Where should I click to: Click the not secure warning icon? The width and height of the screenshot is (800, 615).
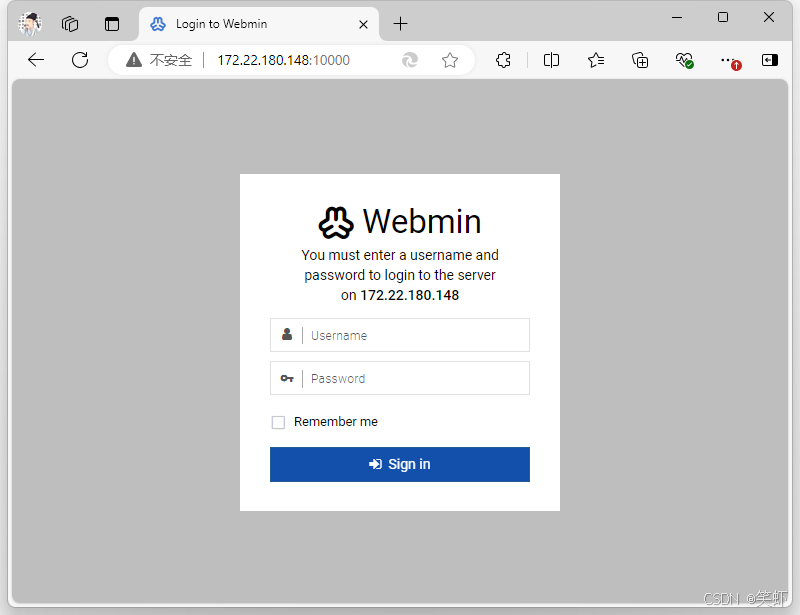click(134, 60)
